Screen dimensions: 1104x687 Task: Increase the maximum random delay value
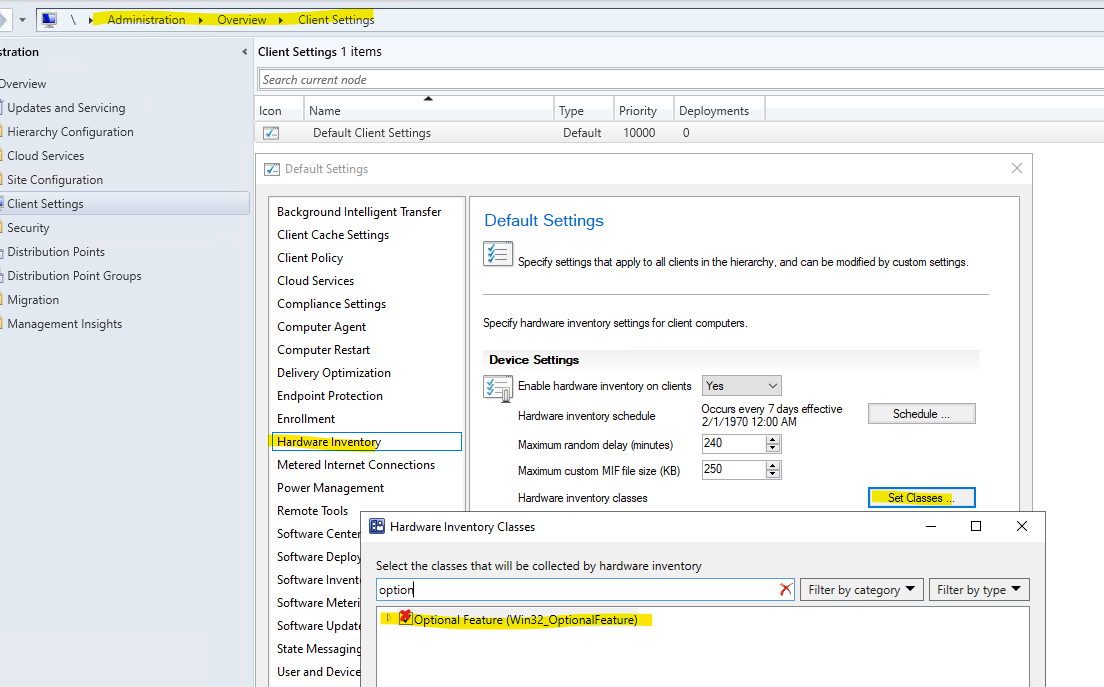pyautogui.click(x=773, y=439)
